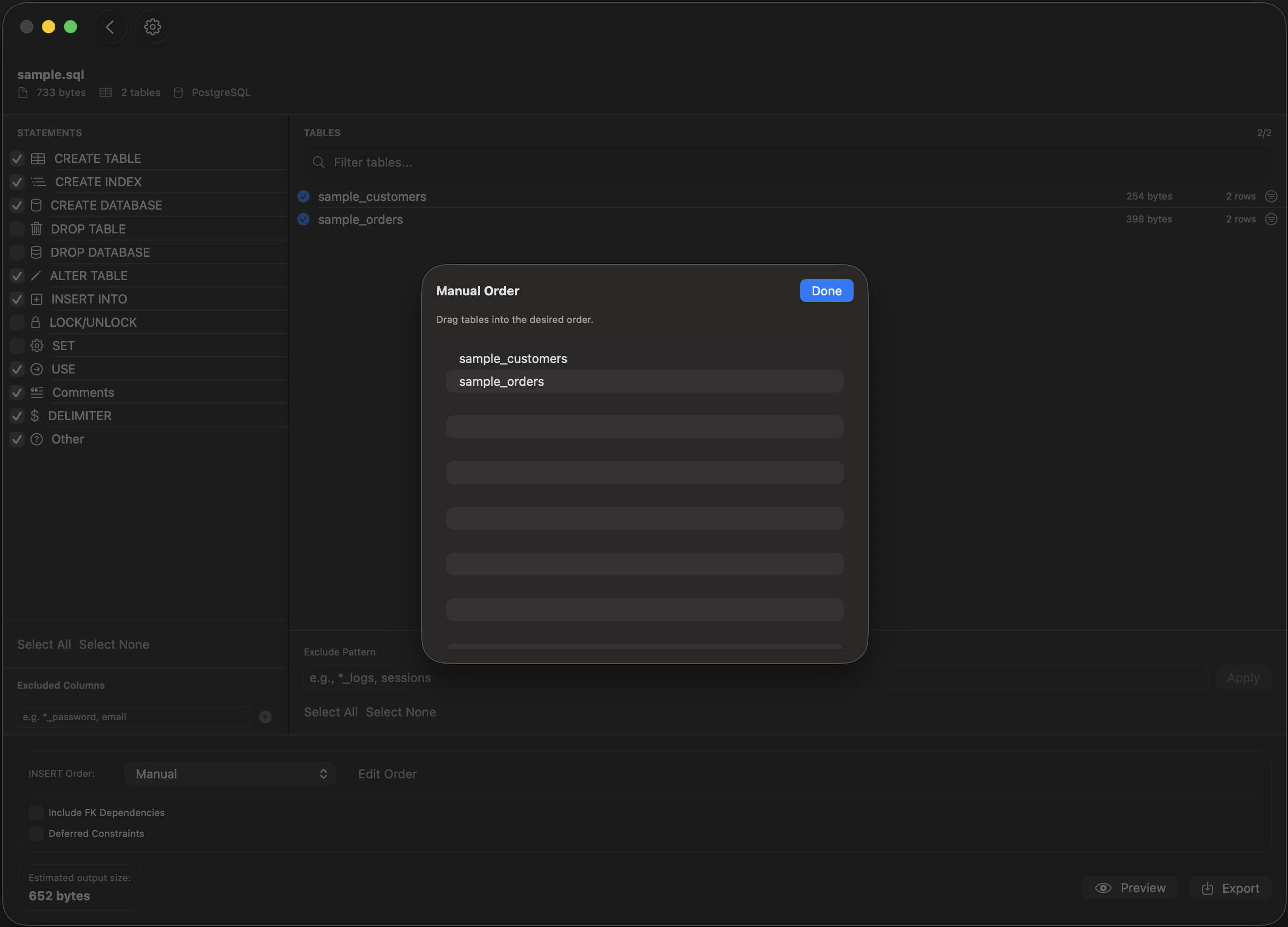Open the INSERT Order Manual dropdown
This screenshot has height=927, width=1288.
(230, 774)
